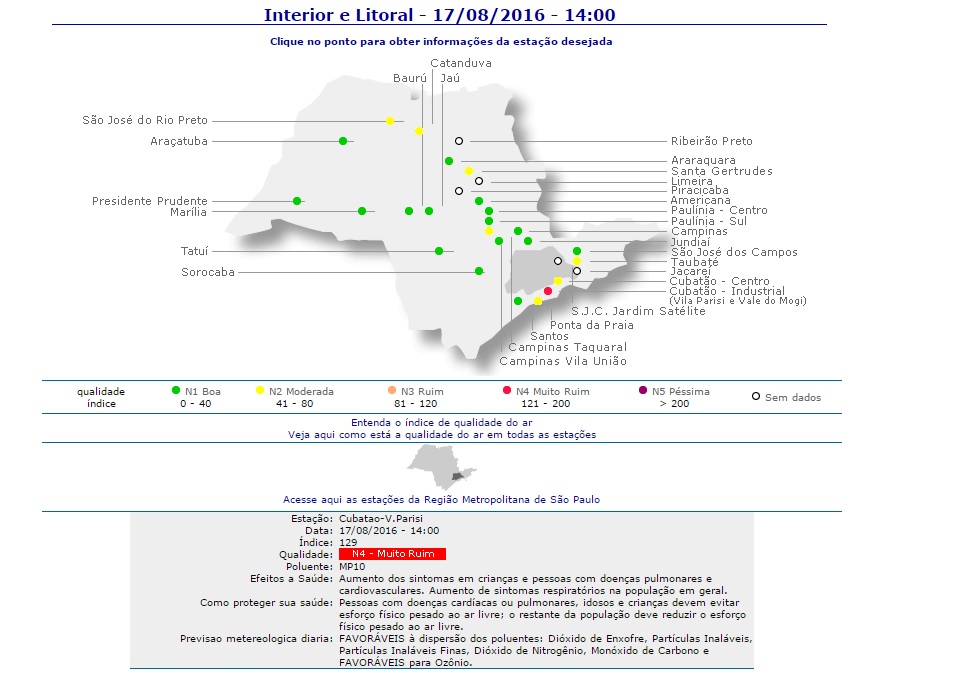Click the 'Ribeirão Preto' map label
954x678 pixels.
[x=712, y=141]
